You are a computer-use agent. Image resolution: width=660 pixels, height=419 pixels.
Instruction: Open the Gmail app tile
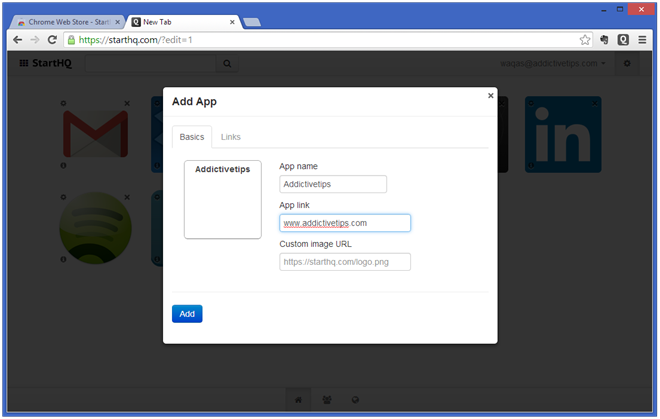96,134
